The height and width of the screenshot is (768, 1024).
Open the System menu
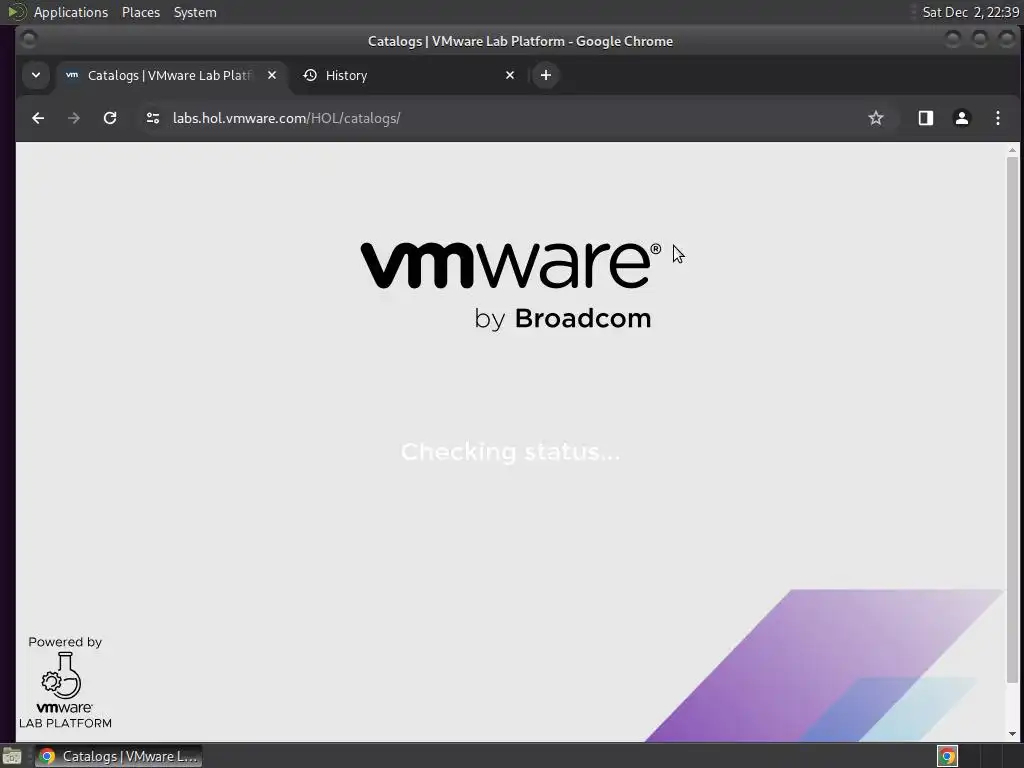tap(195, 12)
